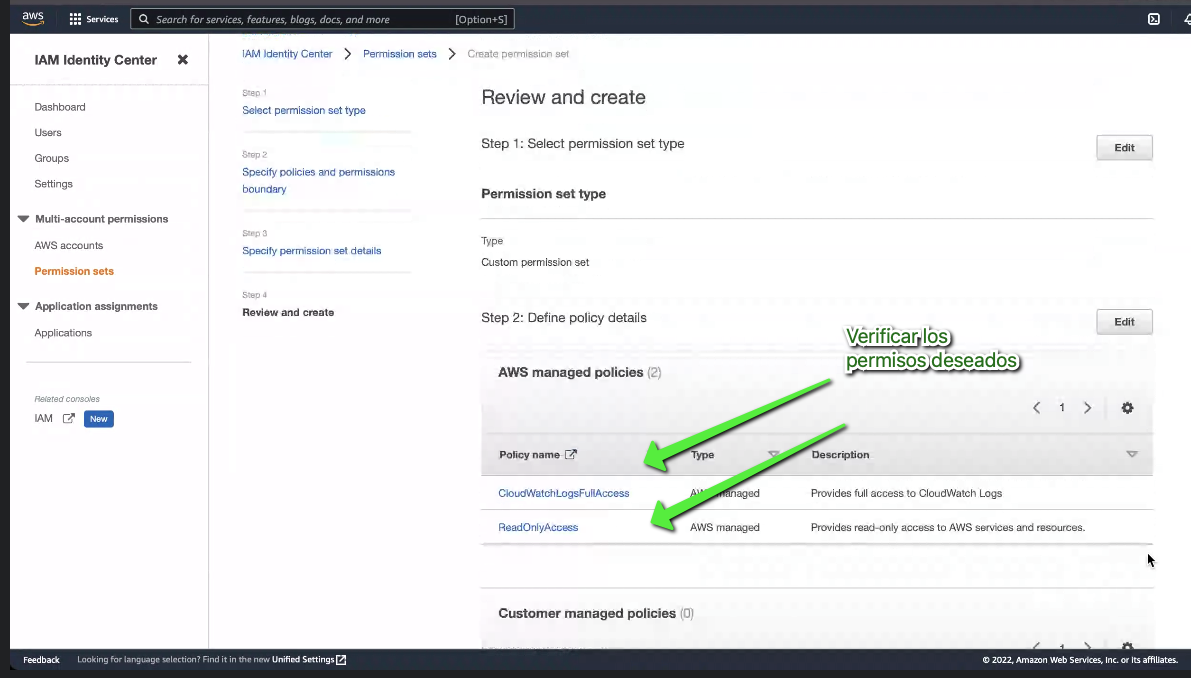Screen dimensions: 1191x678
Task: Open Unified Settings link in footer
Action: click(x=303, y=660)
